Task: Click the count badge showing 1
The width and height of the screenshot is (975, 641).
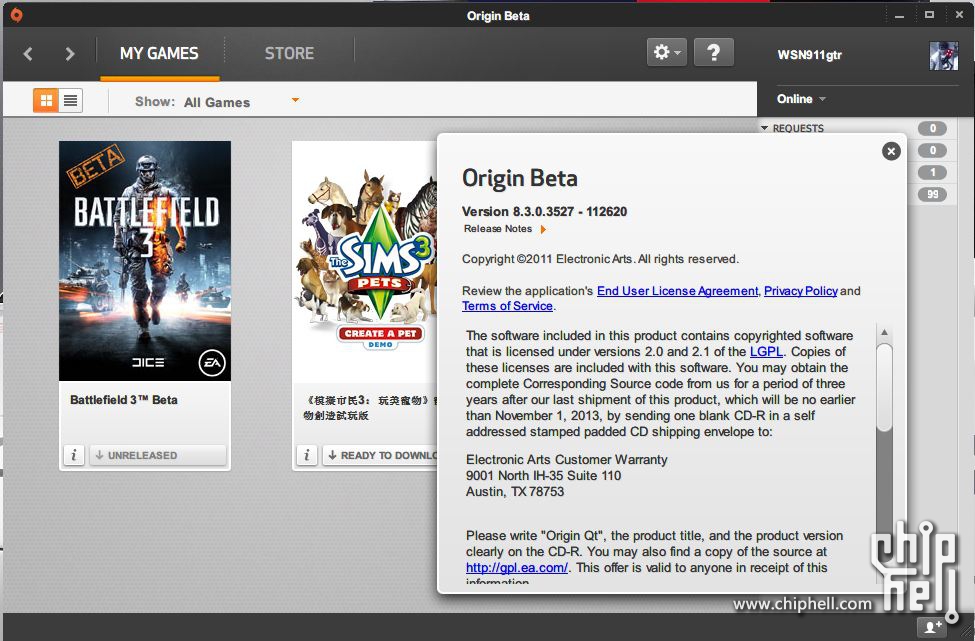Action: [932, 172]
